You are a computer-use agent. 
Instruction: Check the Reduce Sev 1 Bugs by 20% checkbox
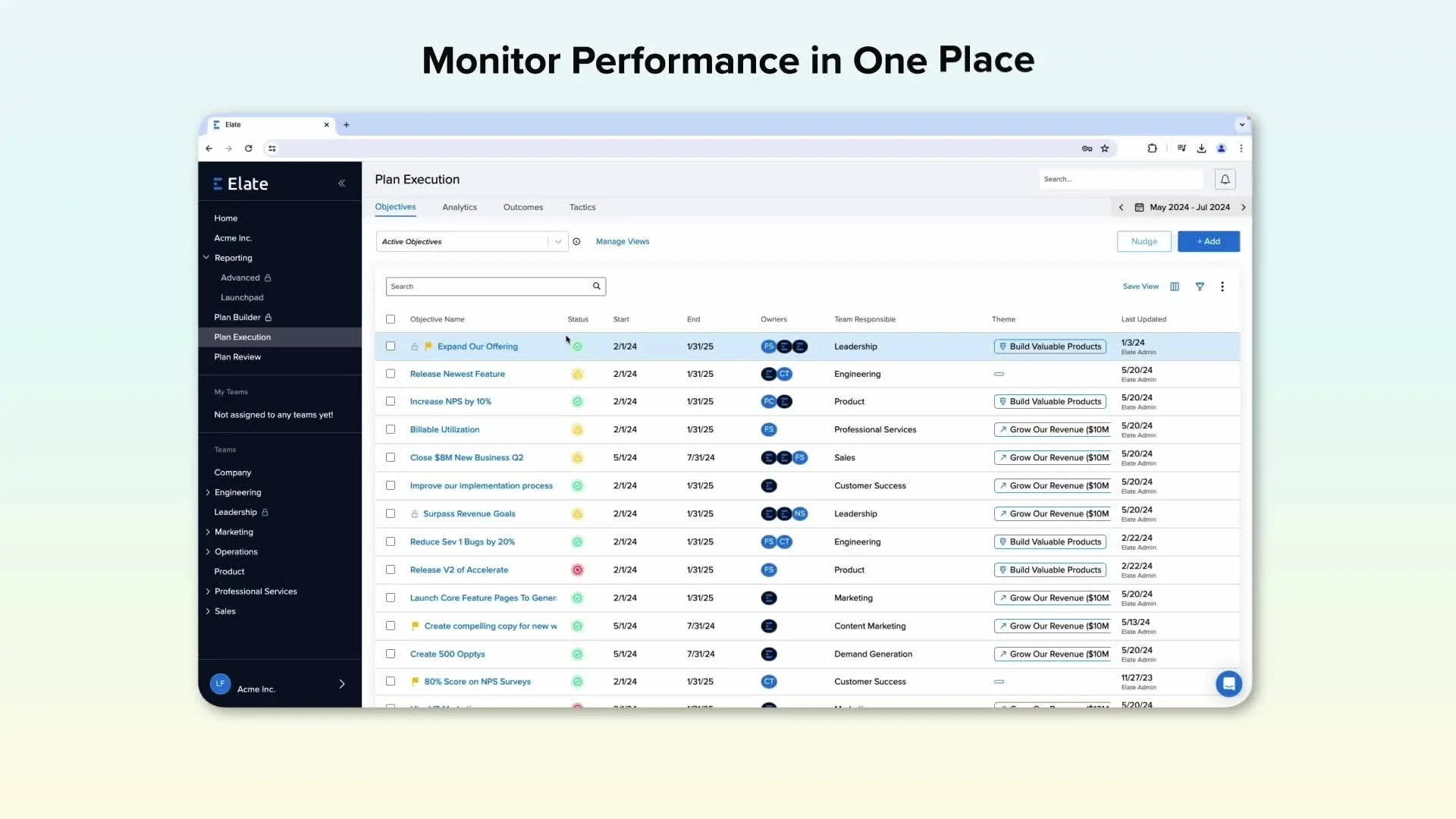click(391, 541)
